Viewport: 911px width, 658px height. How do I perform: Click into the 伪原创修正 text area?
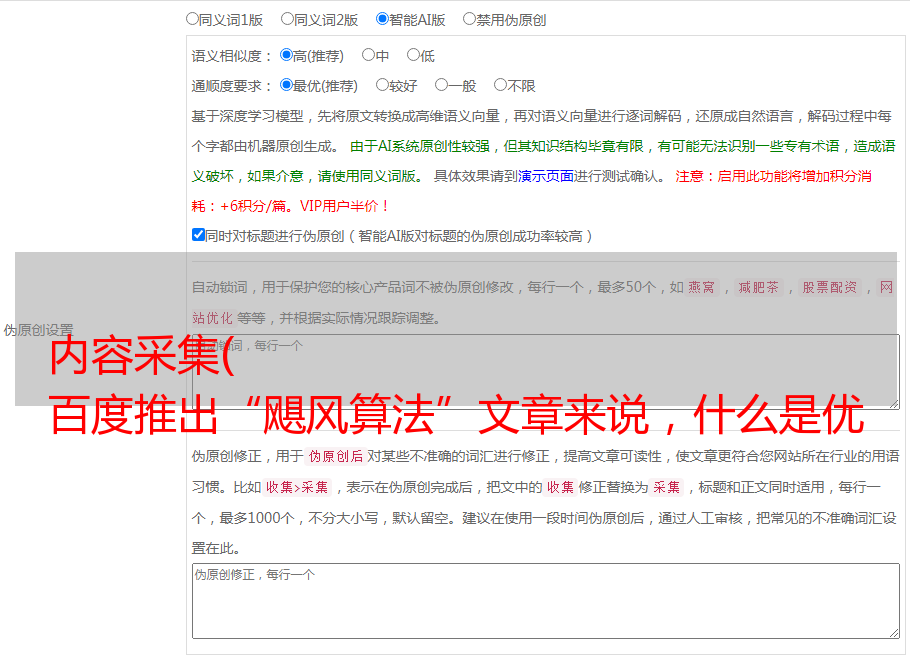(x=545, y=600)
